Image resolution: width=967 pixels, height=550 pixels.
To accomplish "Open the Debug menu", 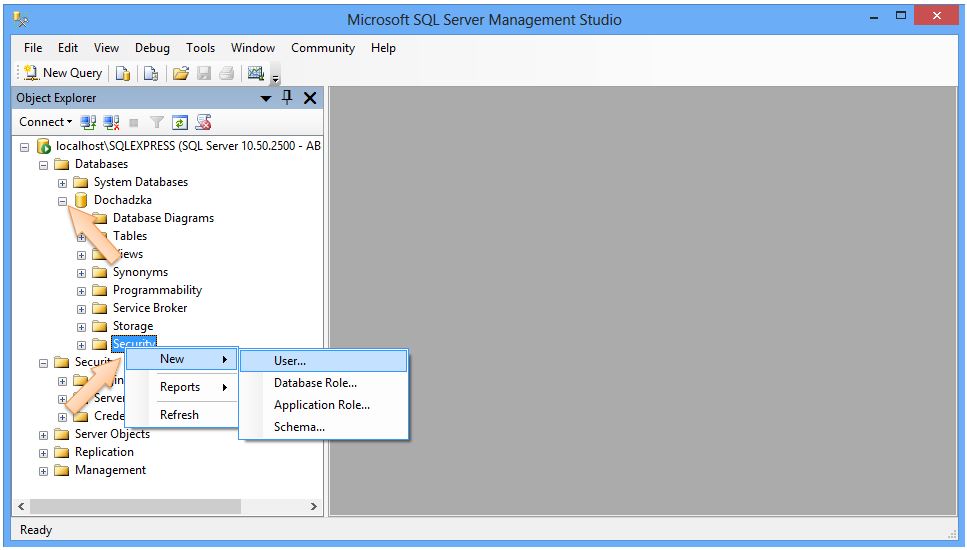I will 152,48.
